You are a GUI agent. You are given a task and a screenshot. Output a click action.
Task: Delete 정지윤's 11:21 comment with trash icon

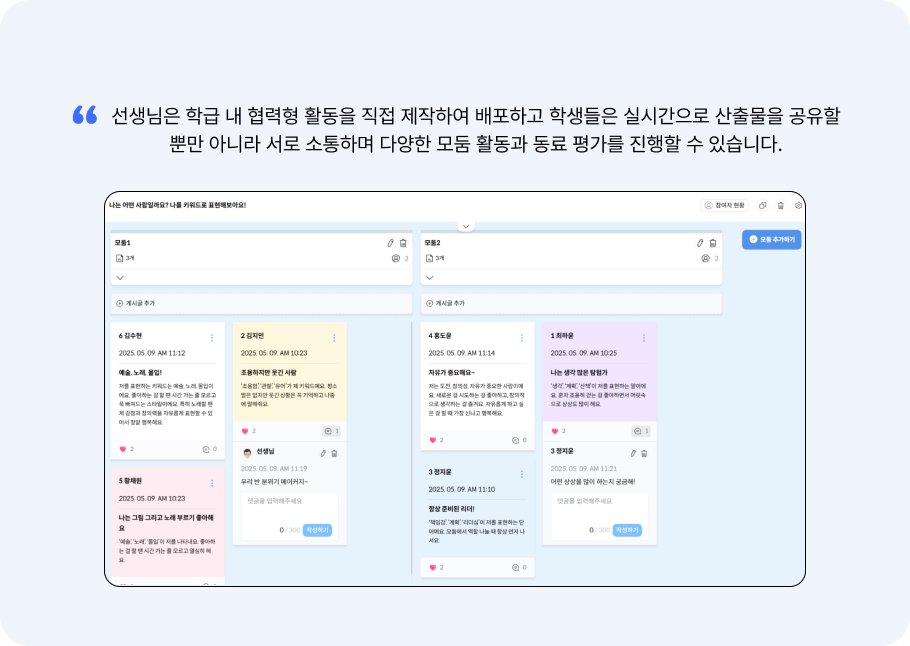(644, 453)
